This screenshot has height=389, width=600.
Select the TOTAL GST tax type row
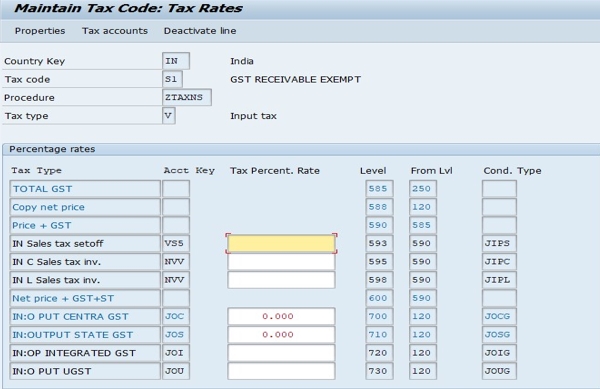(85, 189)
